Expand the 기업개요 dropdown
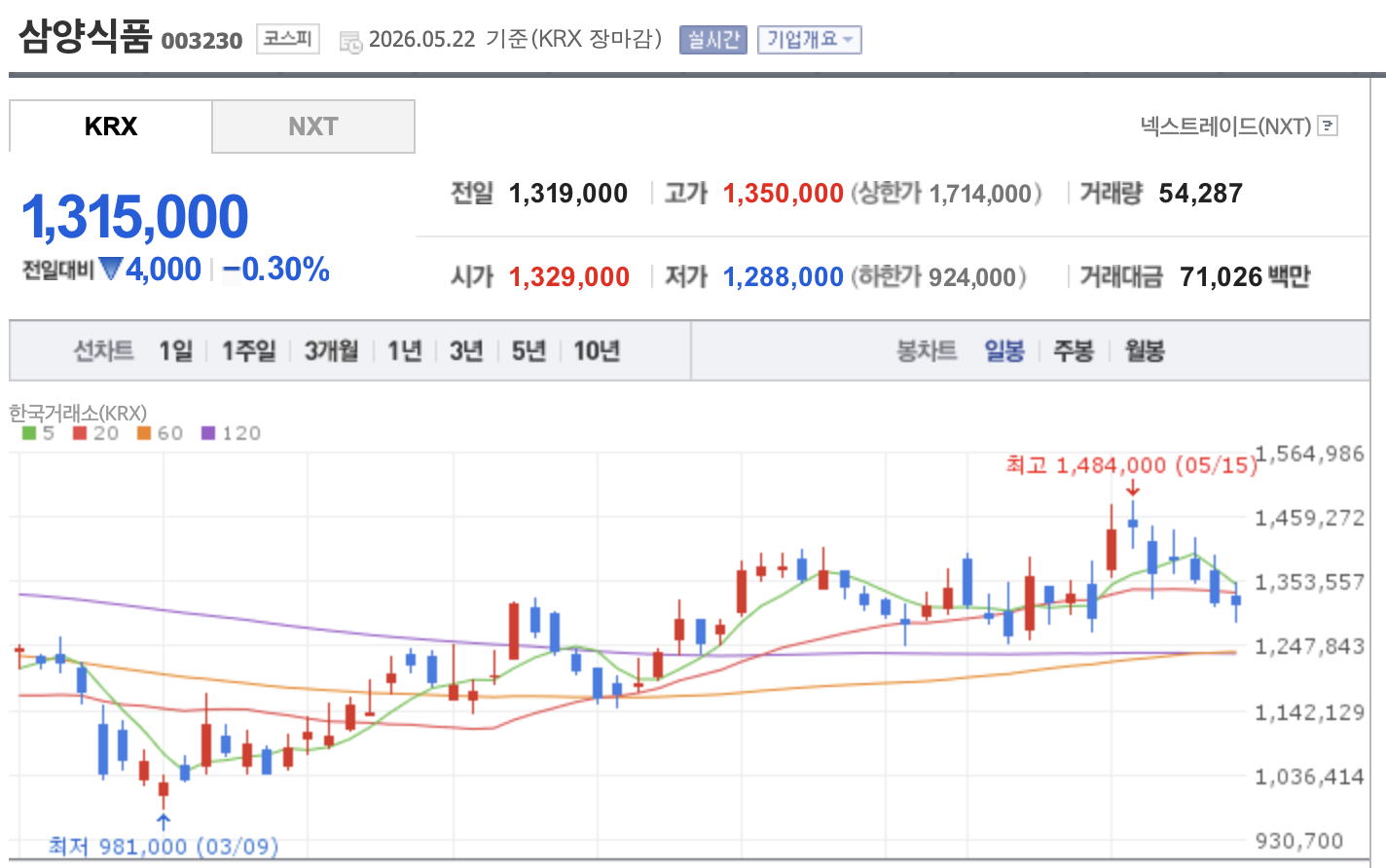This screenshot has height=868, width=1386. click(x=810, y=40)
